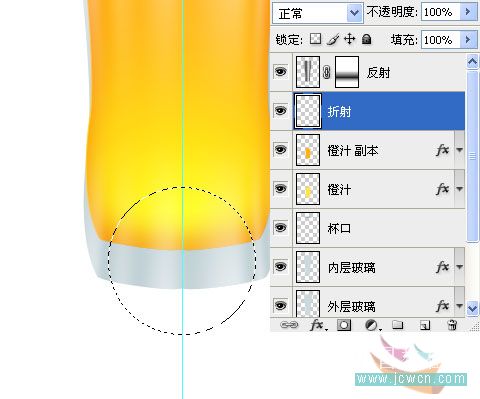Expand effects of 橙汁 副本 layer
The height and width of the screenshot is (399, 480).
[460, 150]
